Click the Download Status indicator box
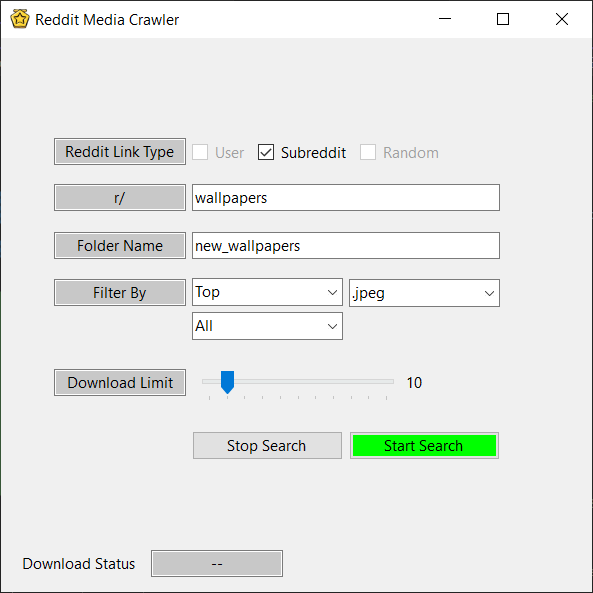 pyautogui.click(x=217, y=564)
